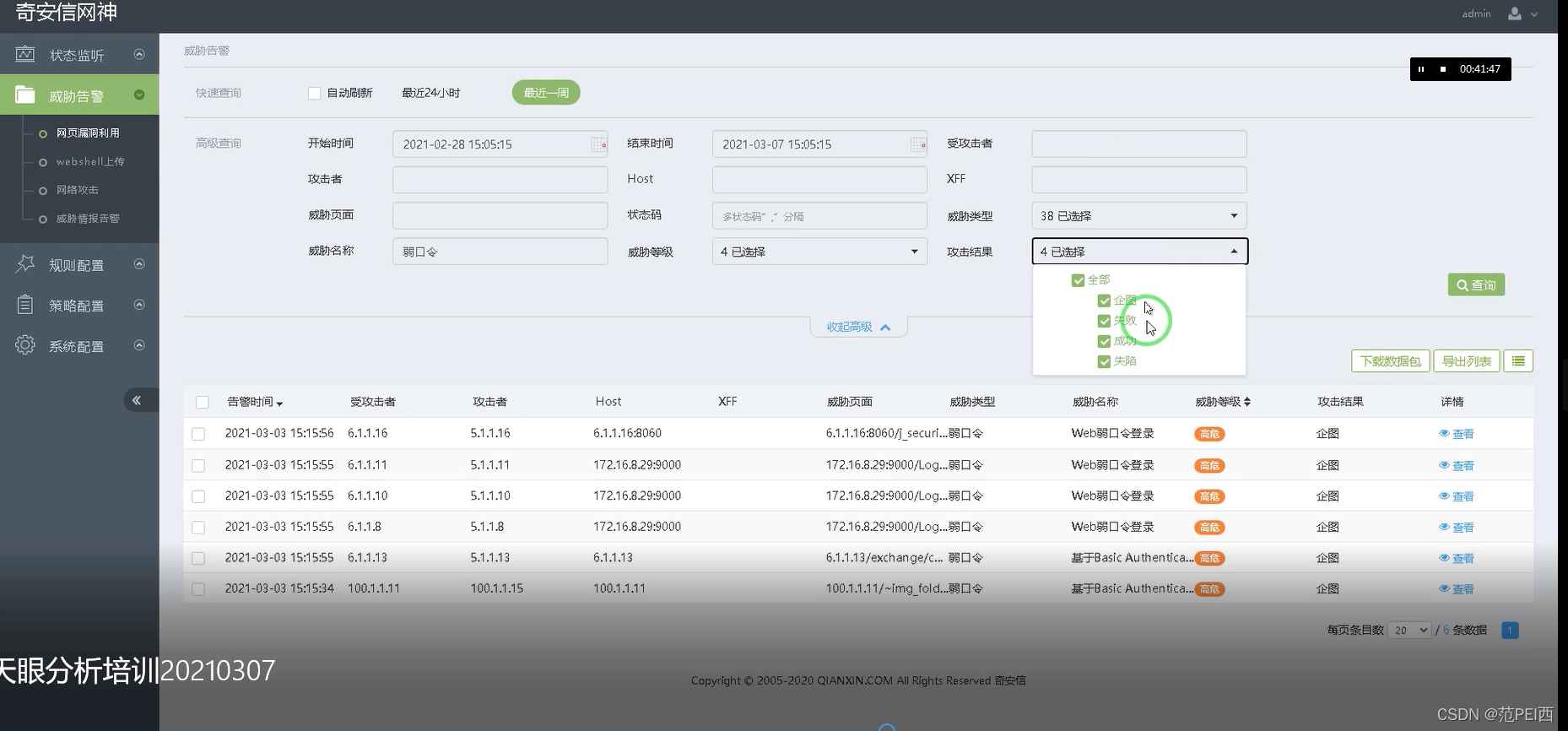The height and width of the screenshot is (731, 1568).
Task: Click the policy configuration clipboard icon
Action: point(25,305)
